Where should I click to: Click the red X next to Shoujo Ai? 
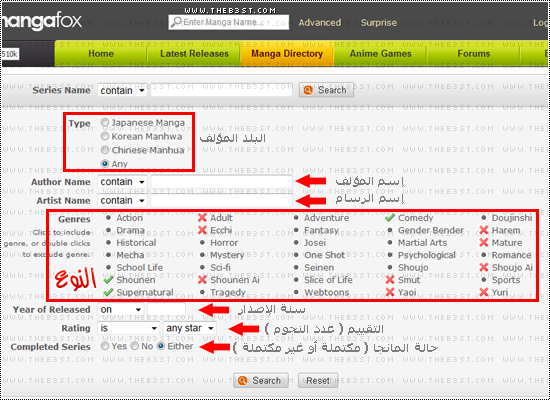pyautogui.click(x=484, y=267)
